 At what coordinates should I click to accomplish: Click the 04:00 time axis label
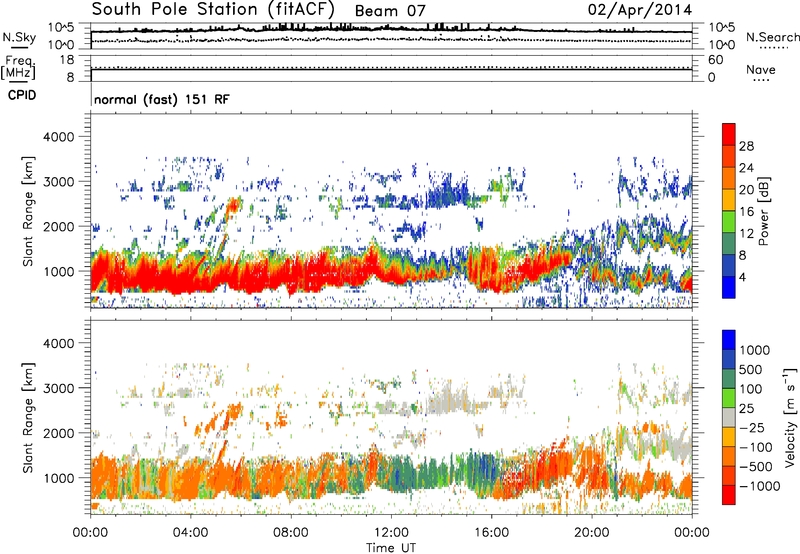191,533
